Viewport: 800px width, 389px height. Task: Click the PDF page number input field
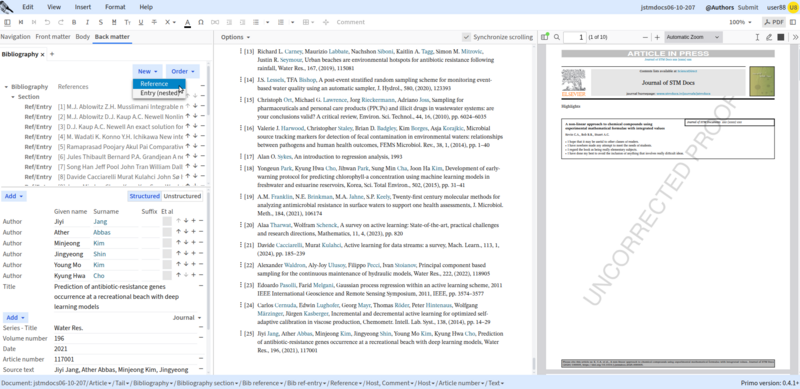pos(574,37)
